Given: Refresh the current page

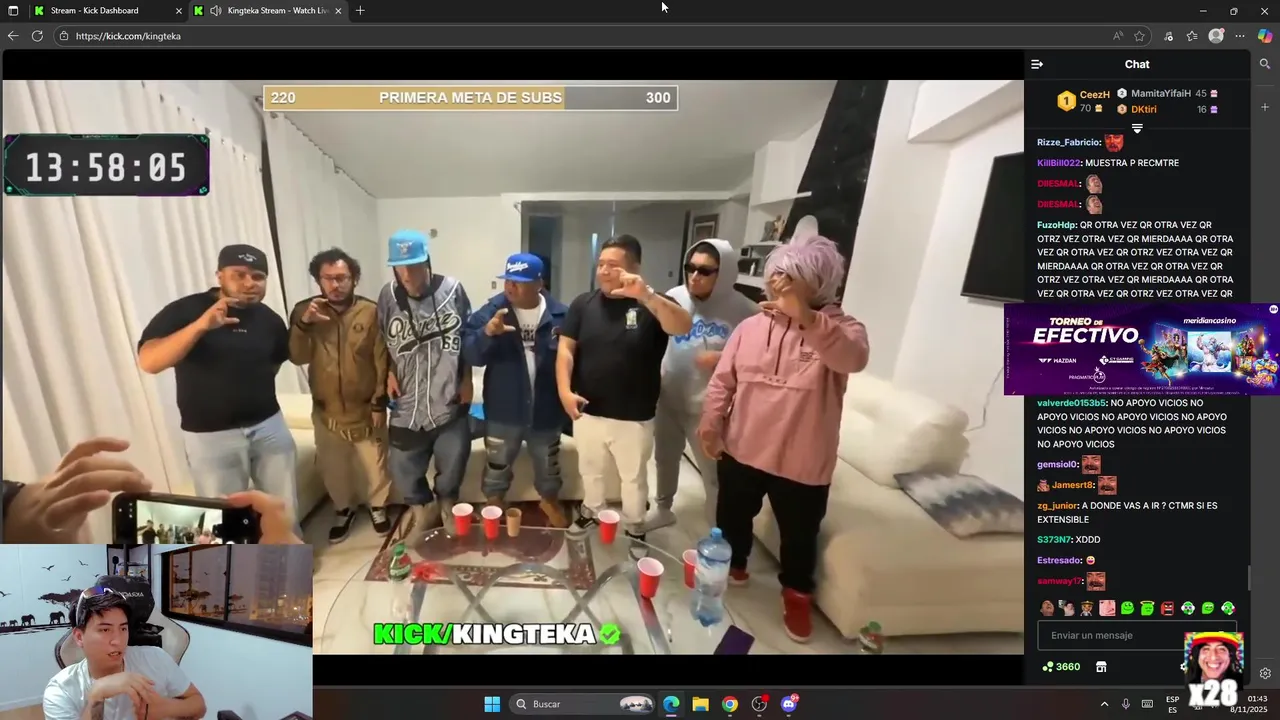Looking at the screenshot, I should 37,36.
